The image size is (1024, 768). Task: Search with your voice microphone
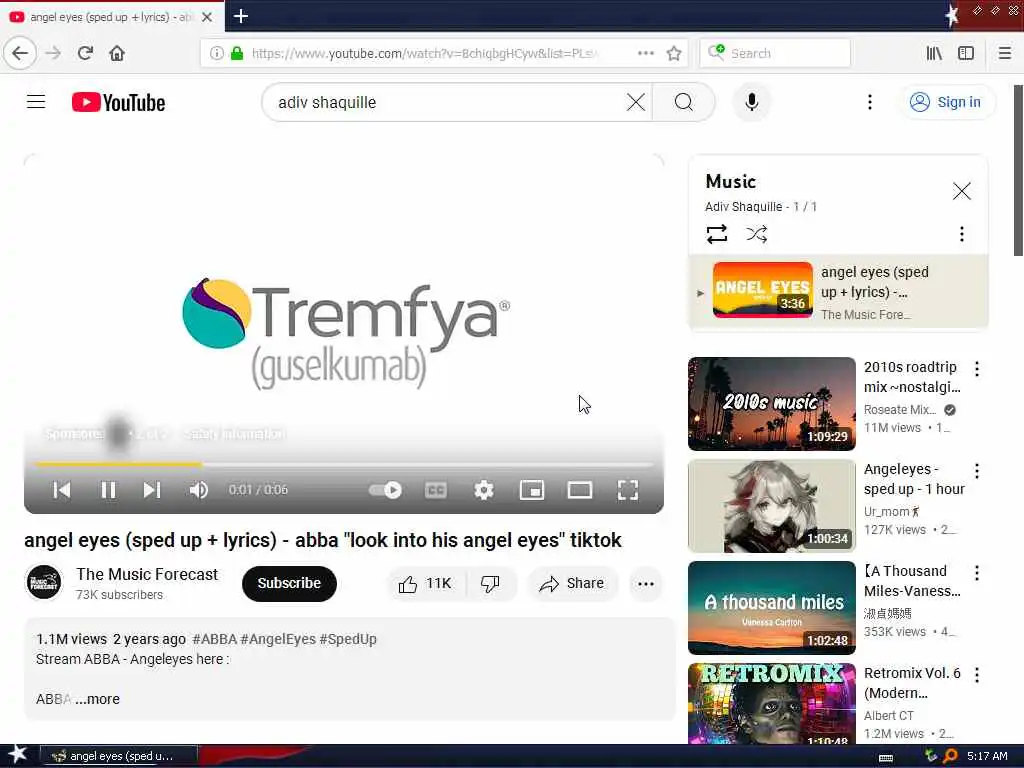click(752, 102)
